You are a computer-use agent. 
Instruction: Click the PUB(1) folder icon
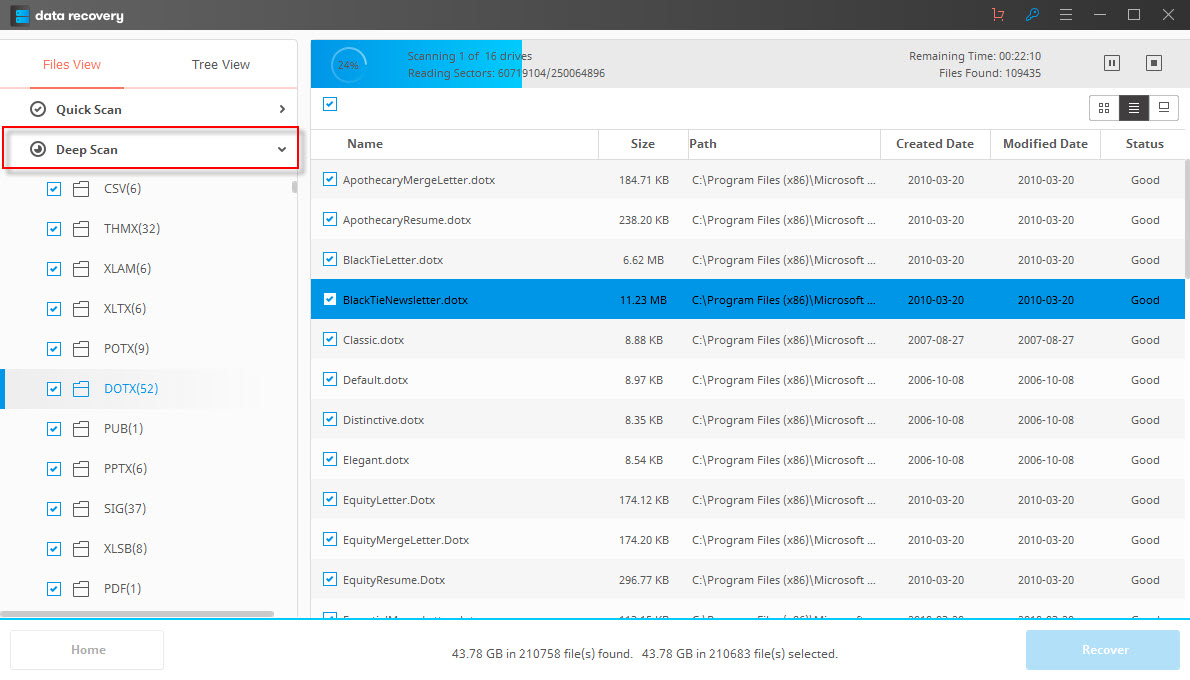point(81,429)
